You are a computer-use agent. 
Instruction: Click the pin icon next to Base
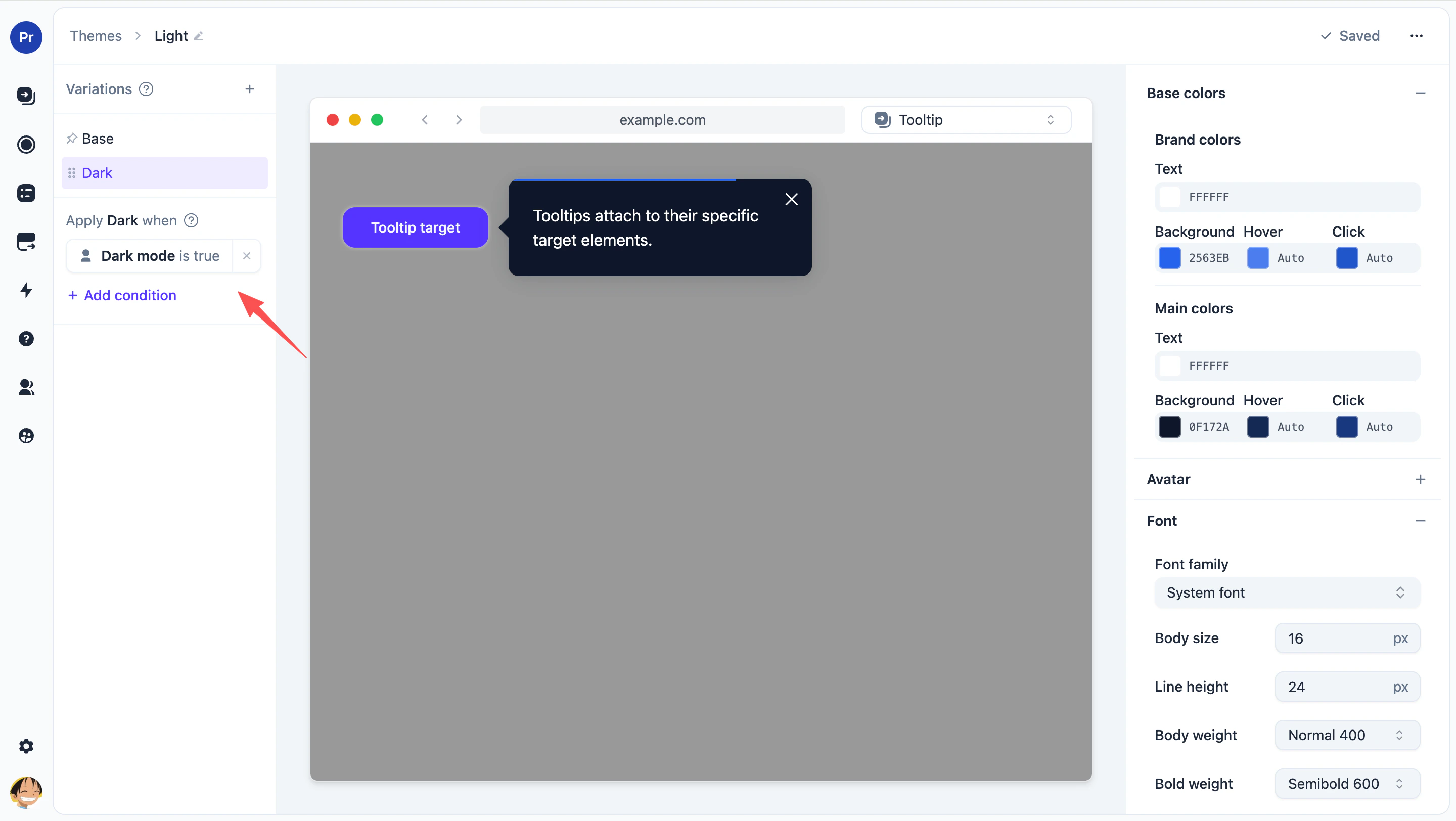[x=72, y=139]
